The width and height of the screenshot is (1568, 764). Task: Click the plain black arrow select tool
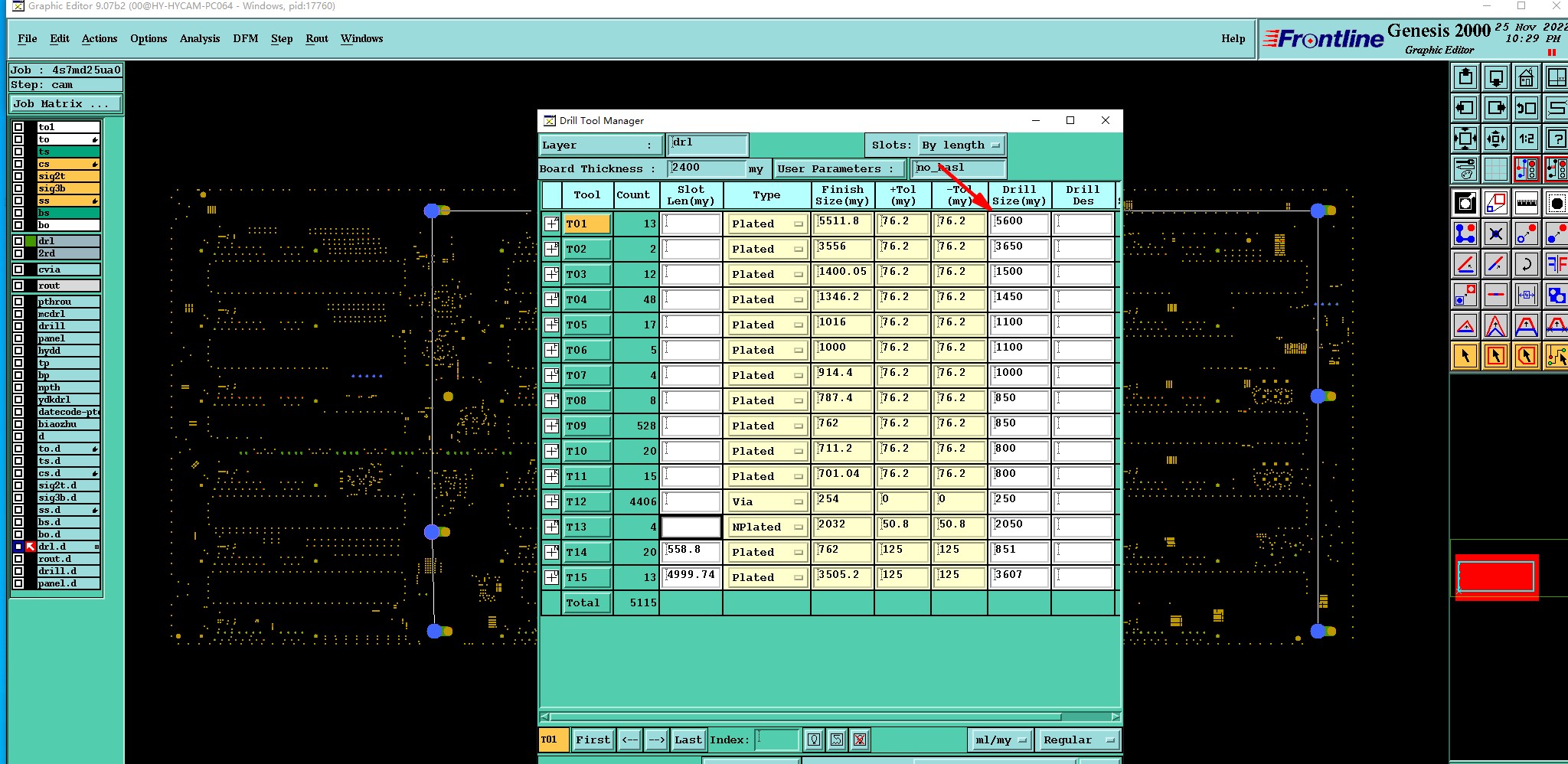click(1465, 356)
